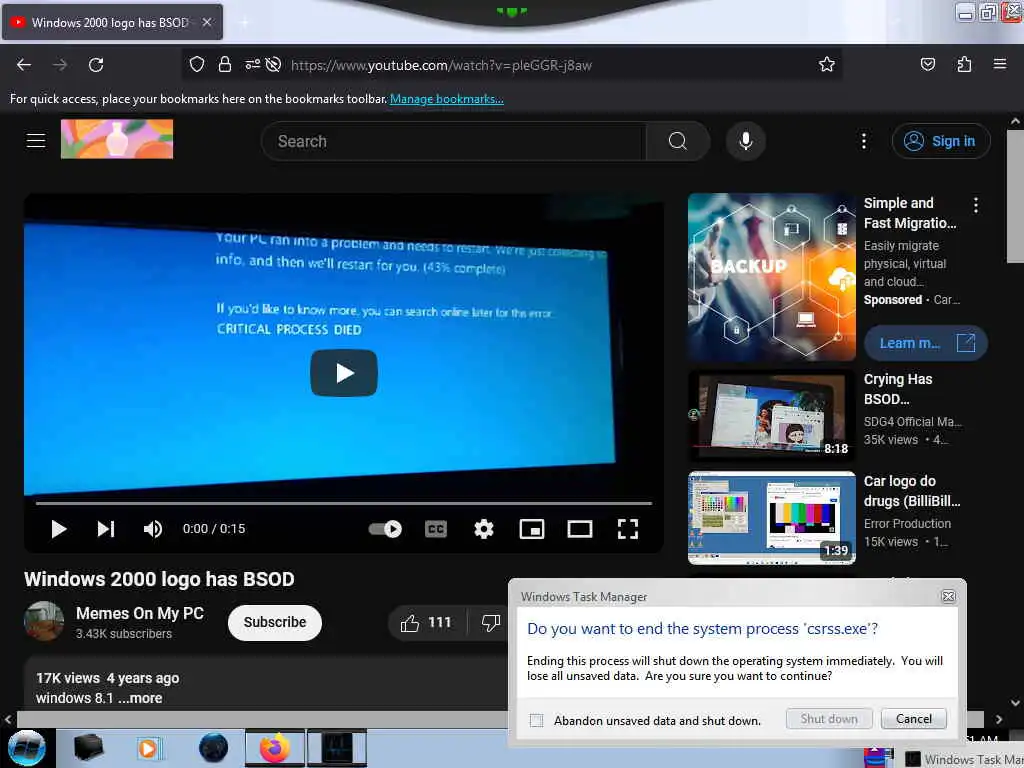
Task: Open the tracking protection shield icon
Action: click(197, 65)
